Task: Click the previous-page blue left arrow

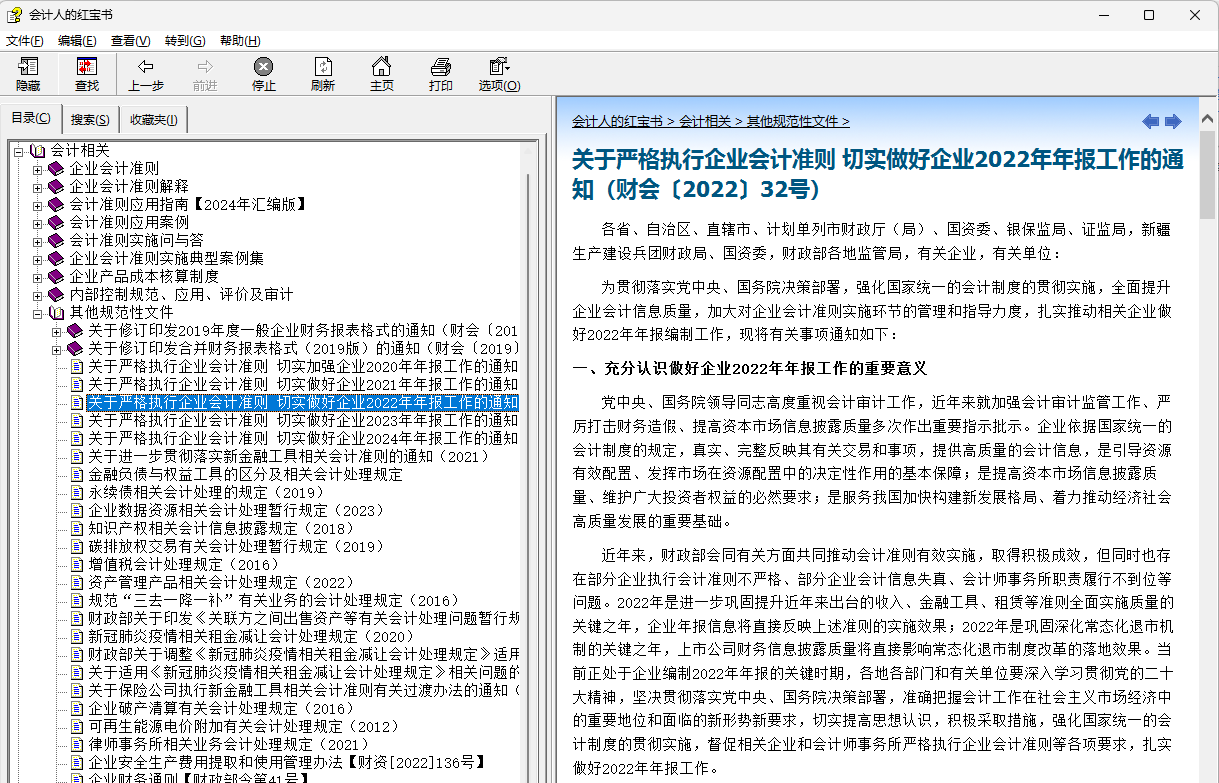Action: tap(1150, 122)
